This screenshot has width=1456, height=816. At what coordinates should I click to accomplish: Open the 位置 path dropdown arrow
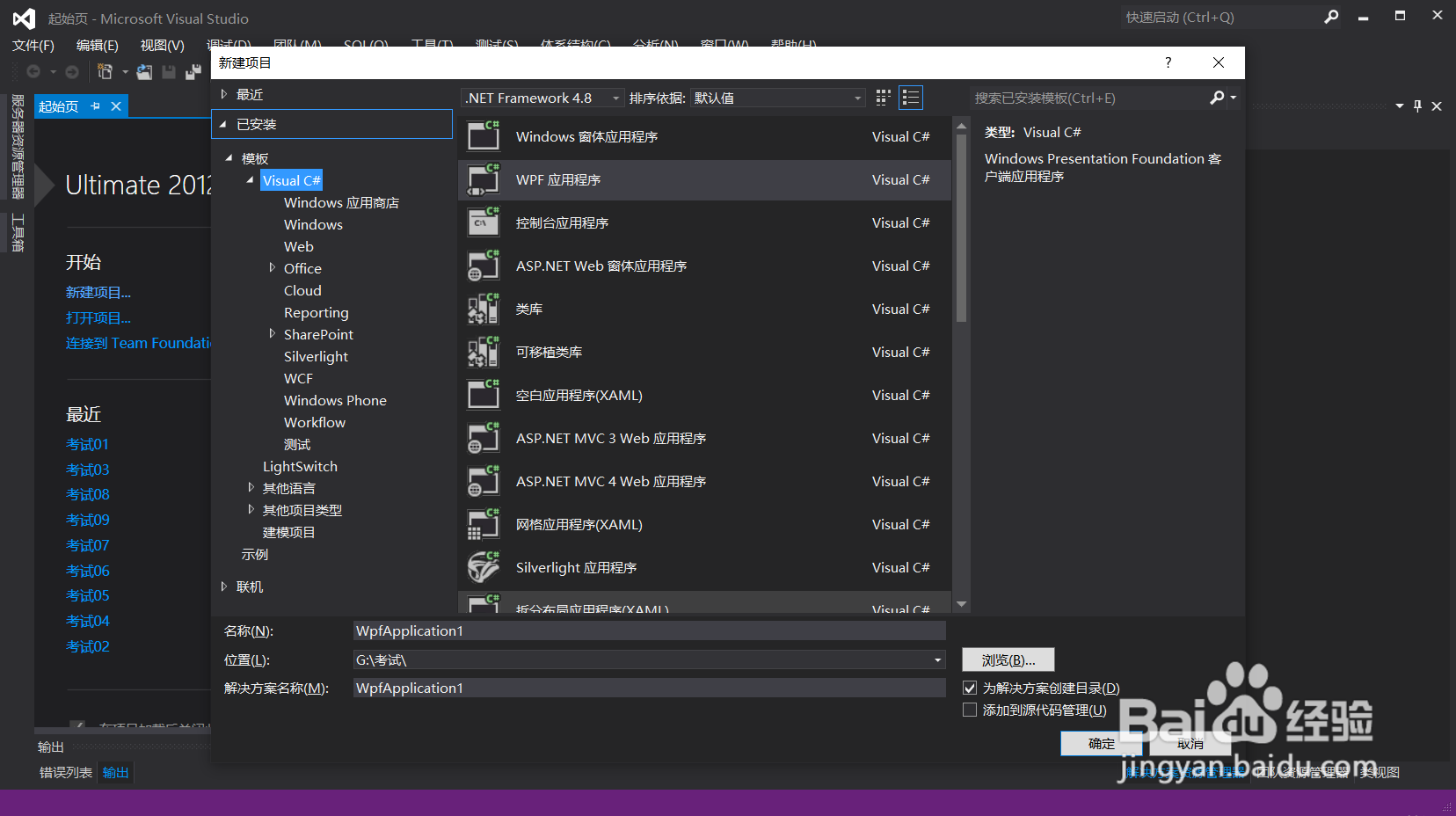938,659
